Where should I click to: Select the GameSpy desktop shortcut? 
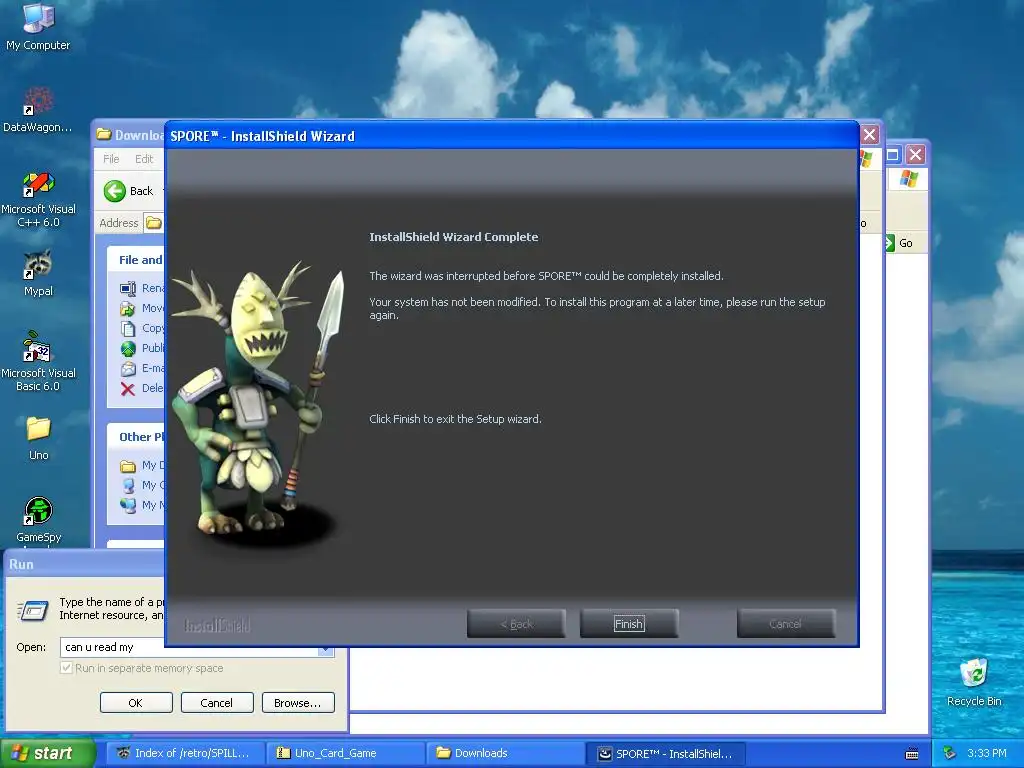pos(38,520)
